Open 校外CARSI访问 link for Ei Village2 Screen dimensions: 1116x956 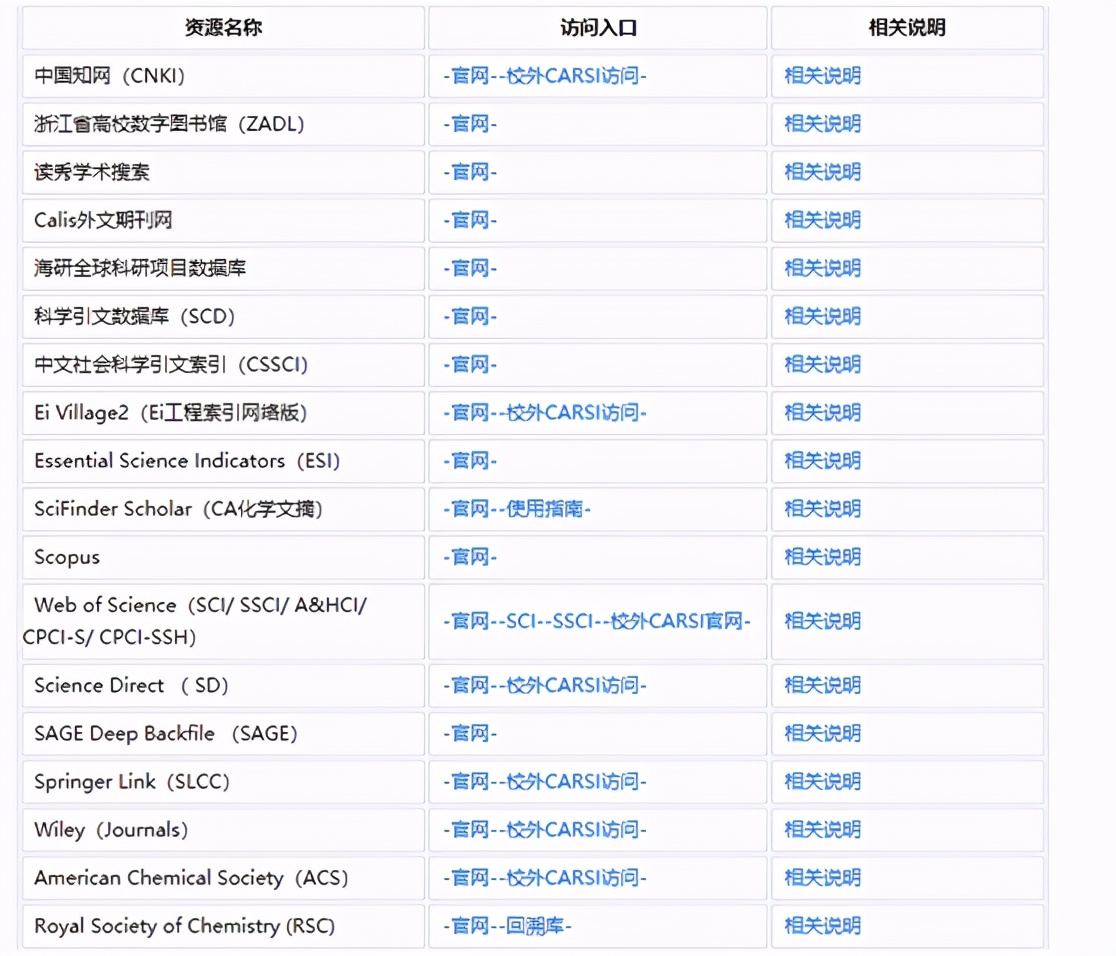[573, 413]
